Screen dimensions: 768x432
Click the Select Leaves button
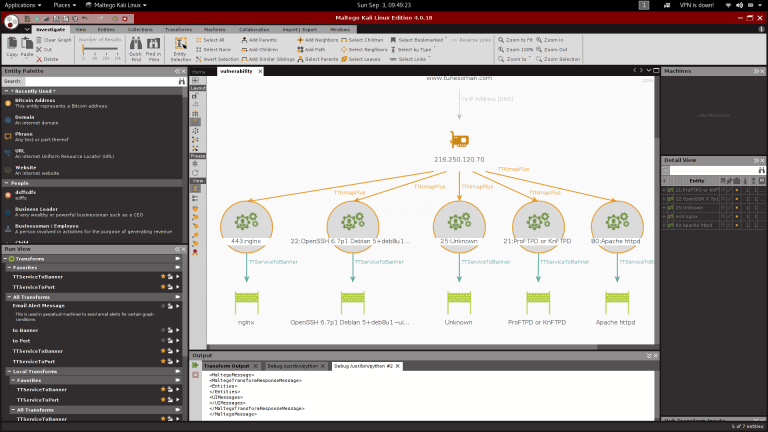click(360, 59)
